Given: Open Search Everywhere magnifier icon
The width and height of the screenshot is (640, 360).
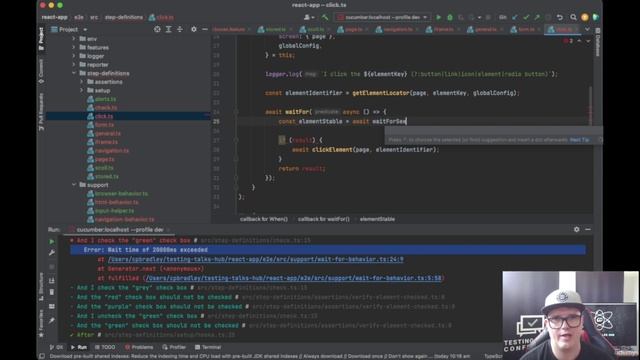Looking at the screenshot, I should [573, 18].
